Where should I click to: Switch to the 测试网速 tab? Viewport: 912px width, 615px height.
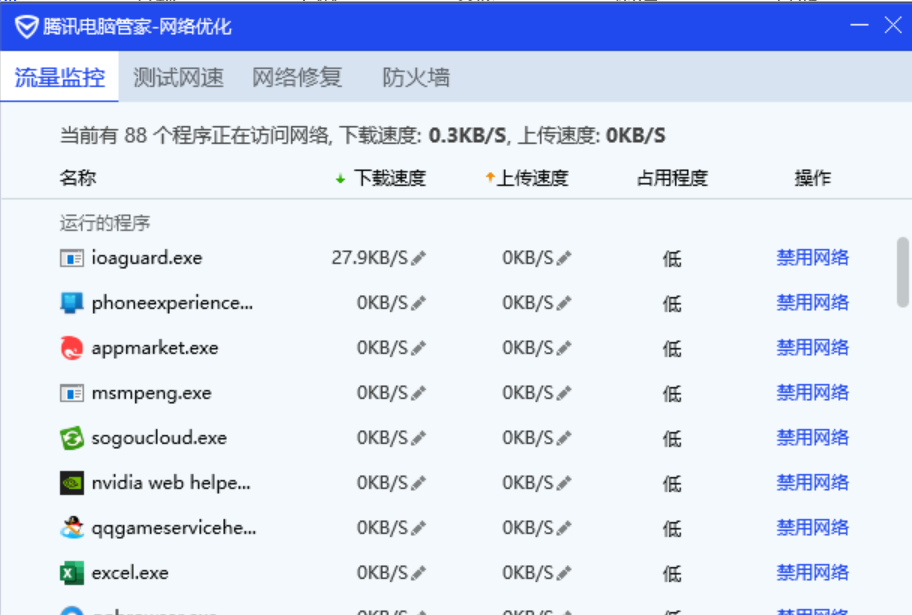click(178, 77)
